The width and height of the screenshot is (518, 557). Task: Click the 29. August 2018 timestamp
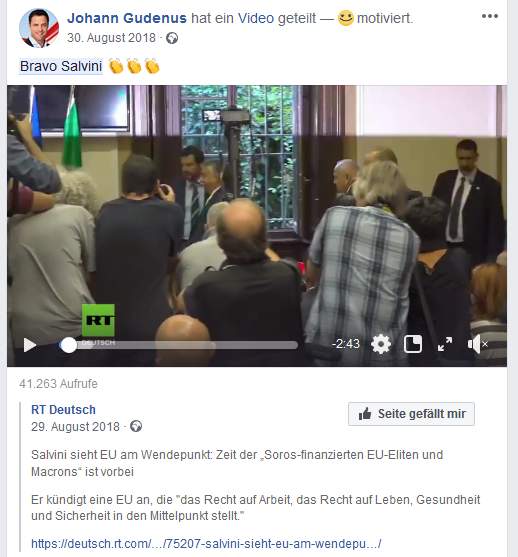pyautogui.click(x=75, y=426)
